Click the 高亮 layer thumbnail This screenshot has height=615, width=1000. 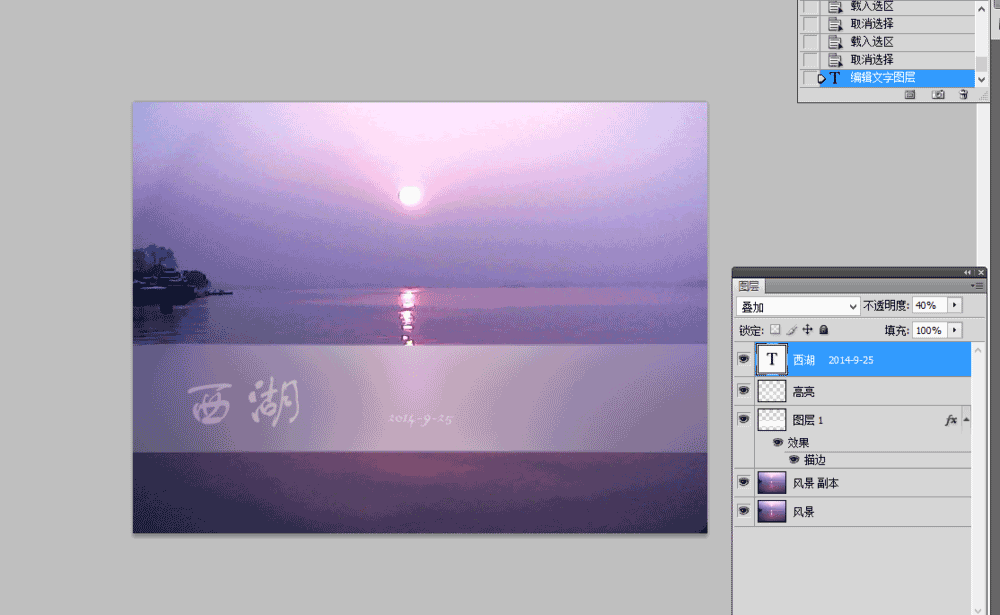772,391
